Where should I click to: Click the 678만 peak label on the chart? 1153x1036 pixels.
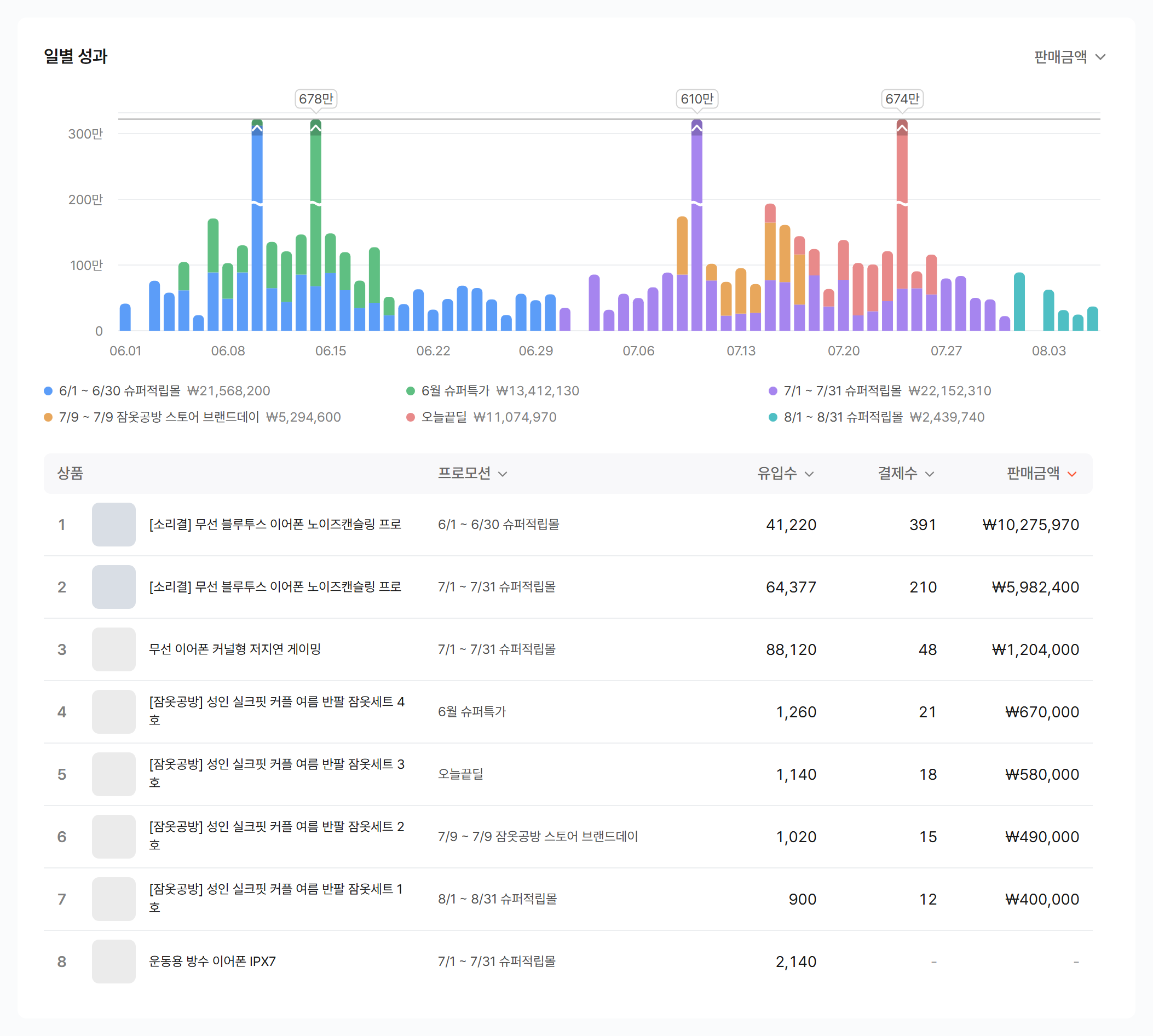316,99
